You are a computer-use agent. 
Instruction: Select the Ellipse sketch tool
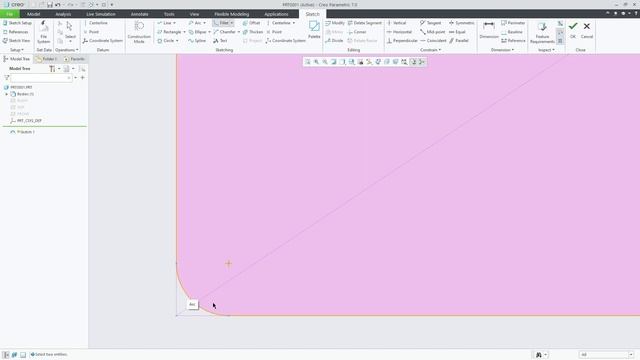(198, 32)
